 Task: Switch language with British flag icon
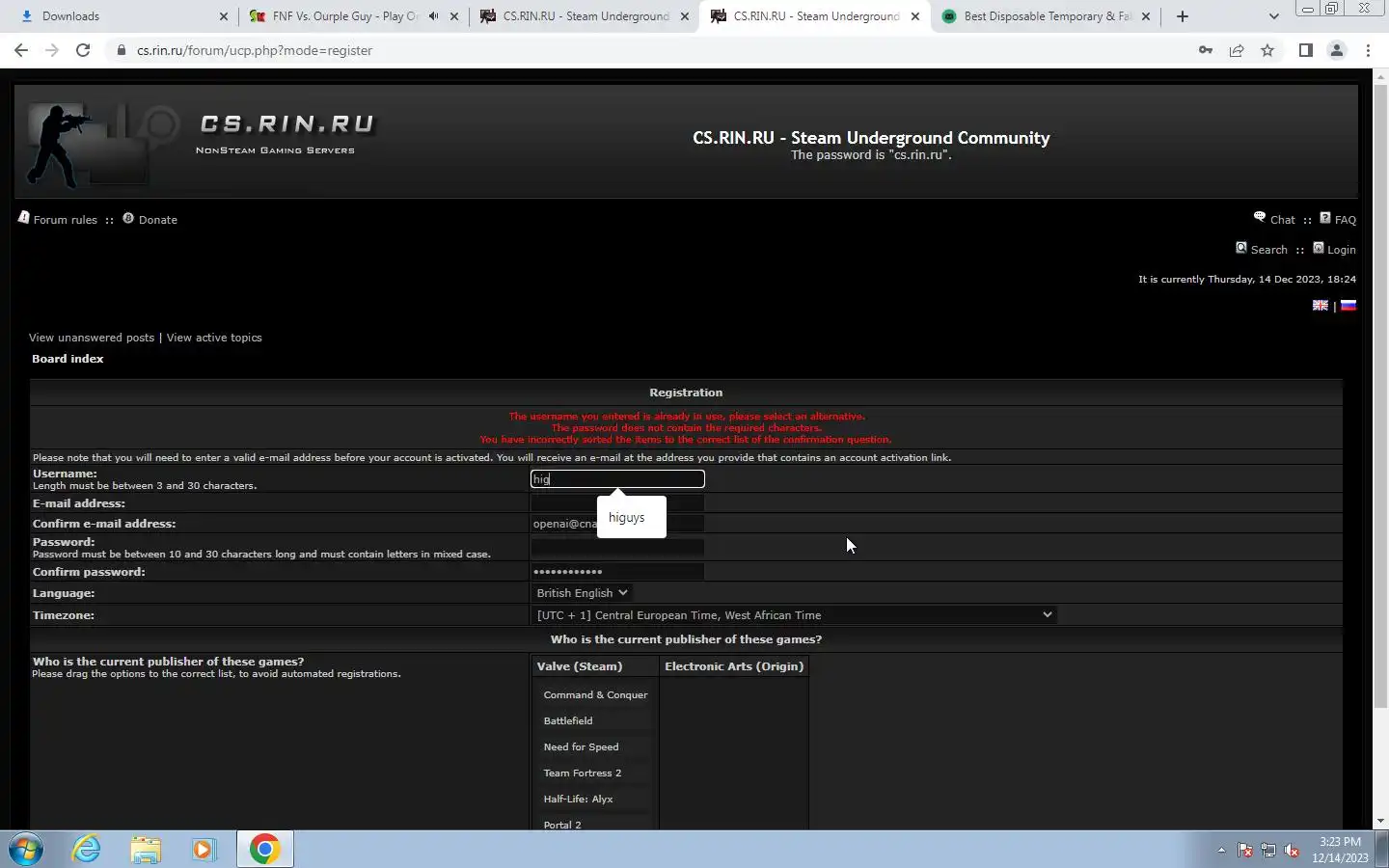1320,306
